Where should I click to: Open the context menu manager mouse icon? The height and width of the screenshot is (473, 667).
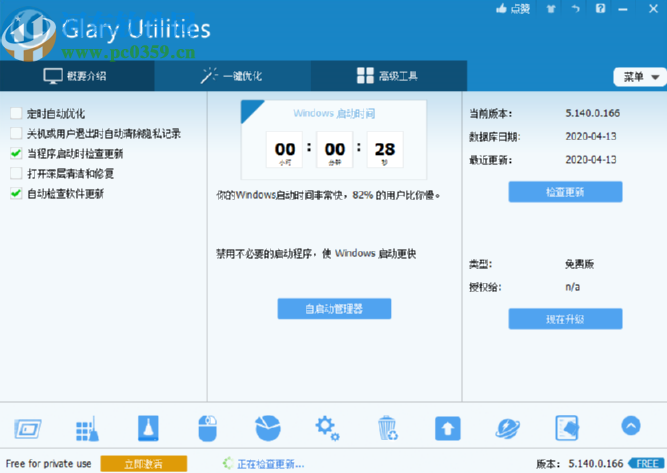[x=208, y=428]
